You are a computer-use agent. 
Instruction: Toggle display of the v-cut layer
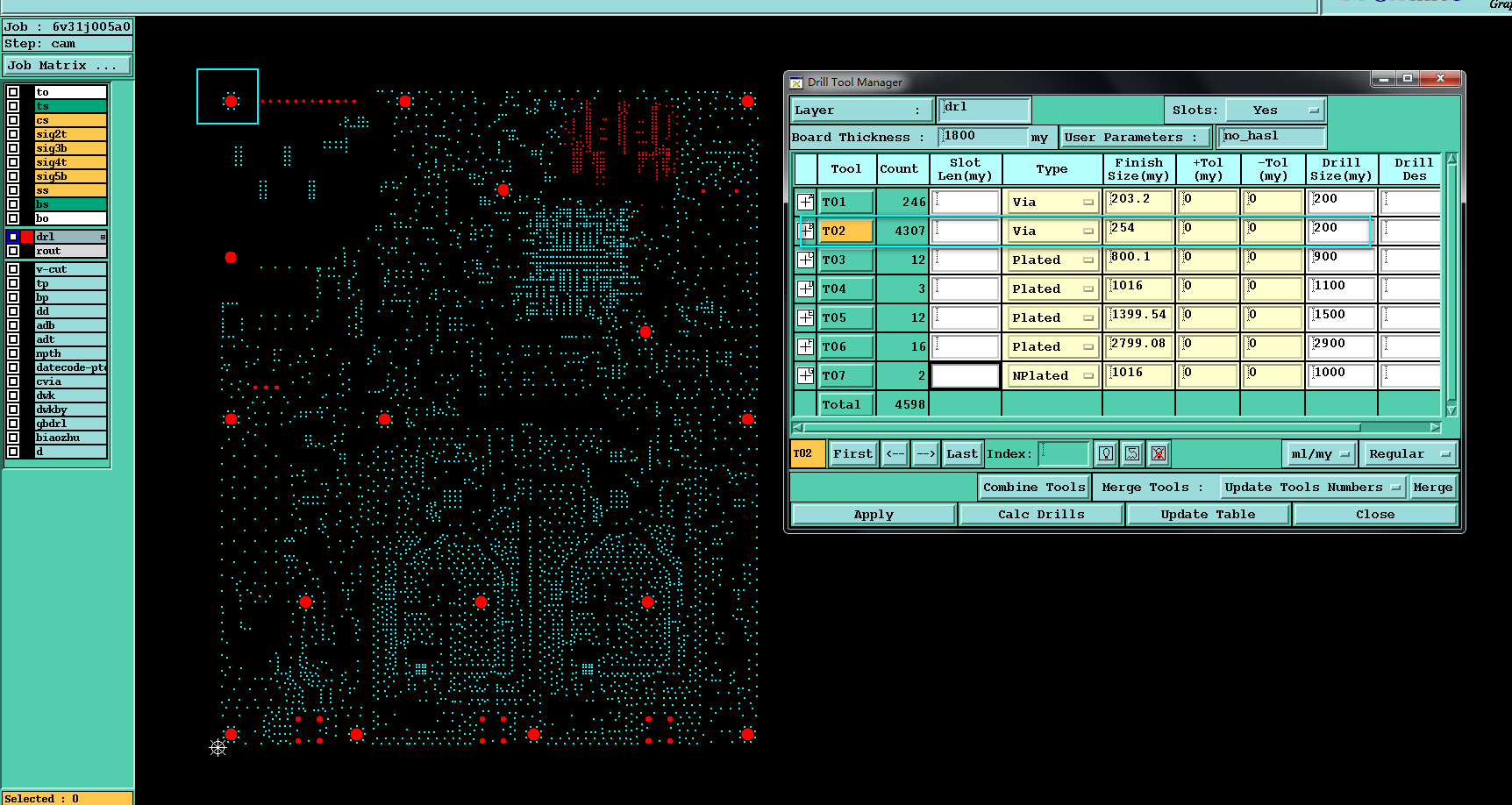click(13, 269)
